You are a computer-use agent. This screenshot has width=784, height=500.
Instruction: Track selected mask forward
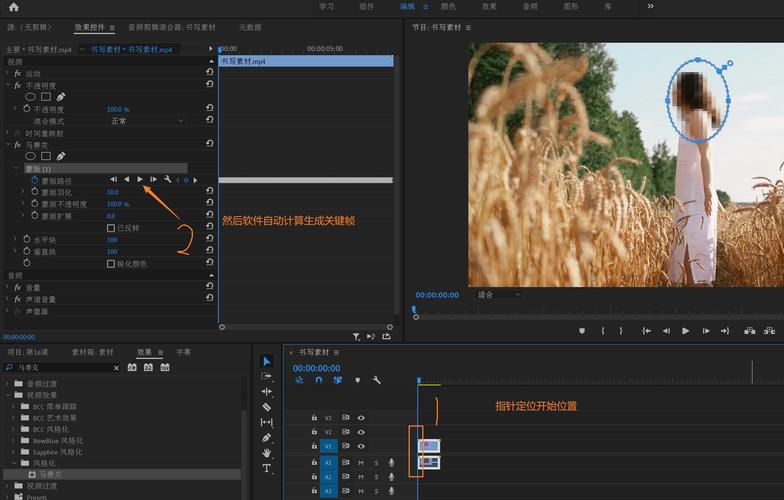tap(140, 180)
